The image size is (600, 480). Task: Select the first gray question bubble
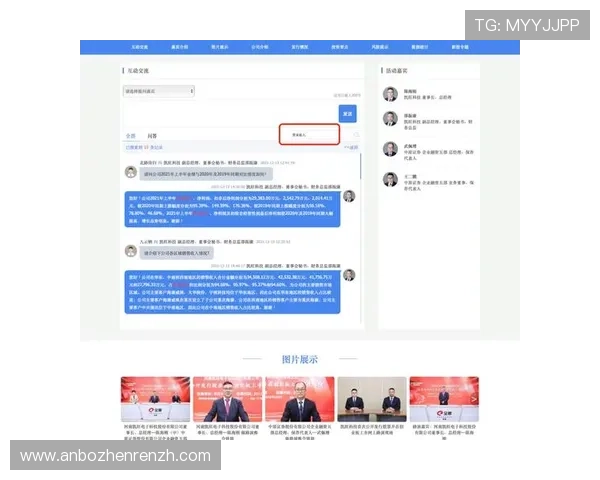pos(206,174)
